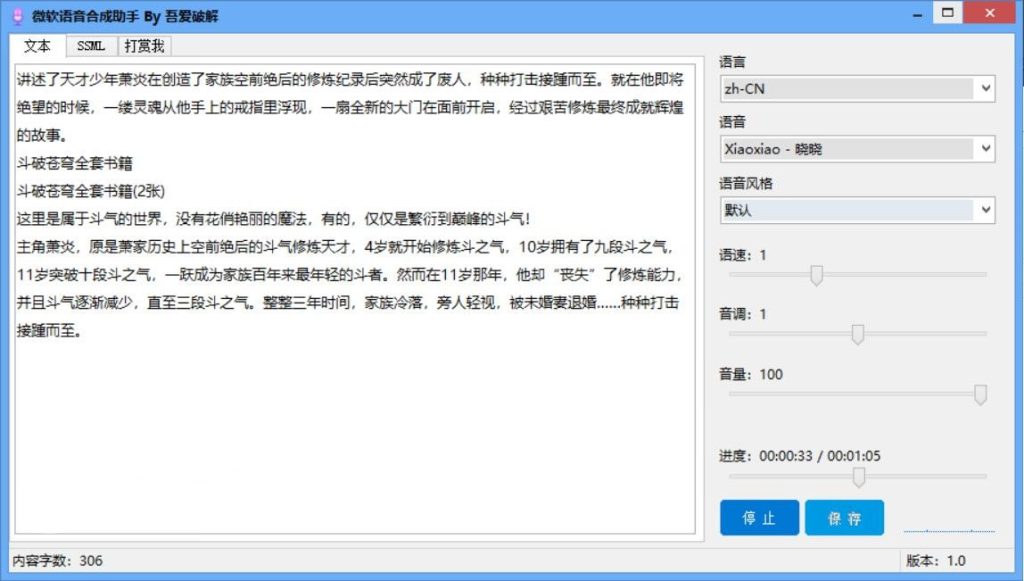The height and width of the screenshot is (581, 1024).
Task: Open the SSML tab
Action: point(91,46)
